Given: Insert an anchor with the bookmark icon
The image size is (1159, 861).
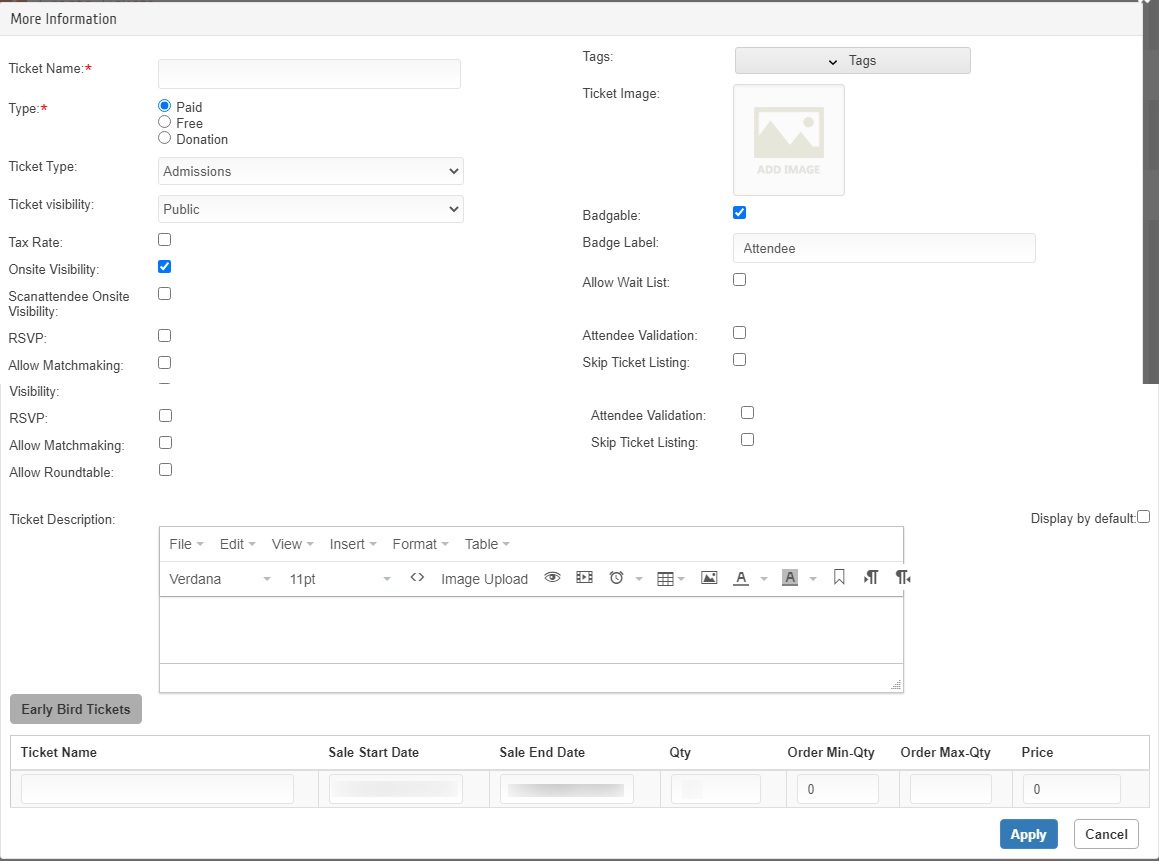Looking at the screenshot, I should (x=839, y=577).
